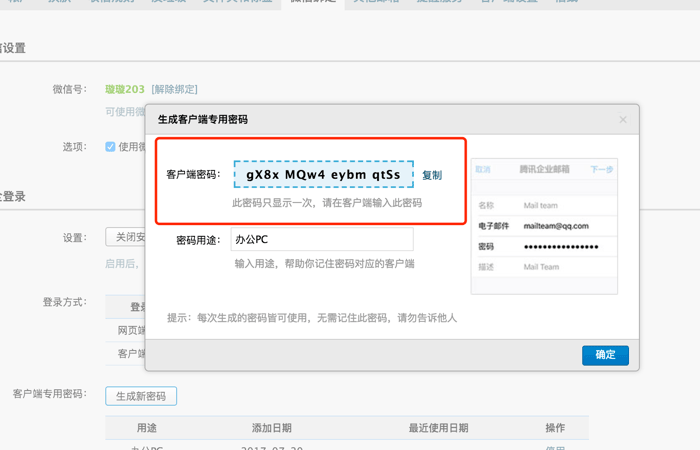The width and height of the screenshot is (700, 450).
Task: Click the 关闭安 button next to 设置
Action: (x=126, y=237)
